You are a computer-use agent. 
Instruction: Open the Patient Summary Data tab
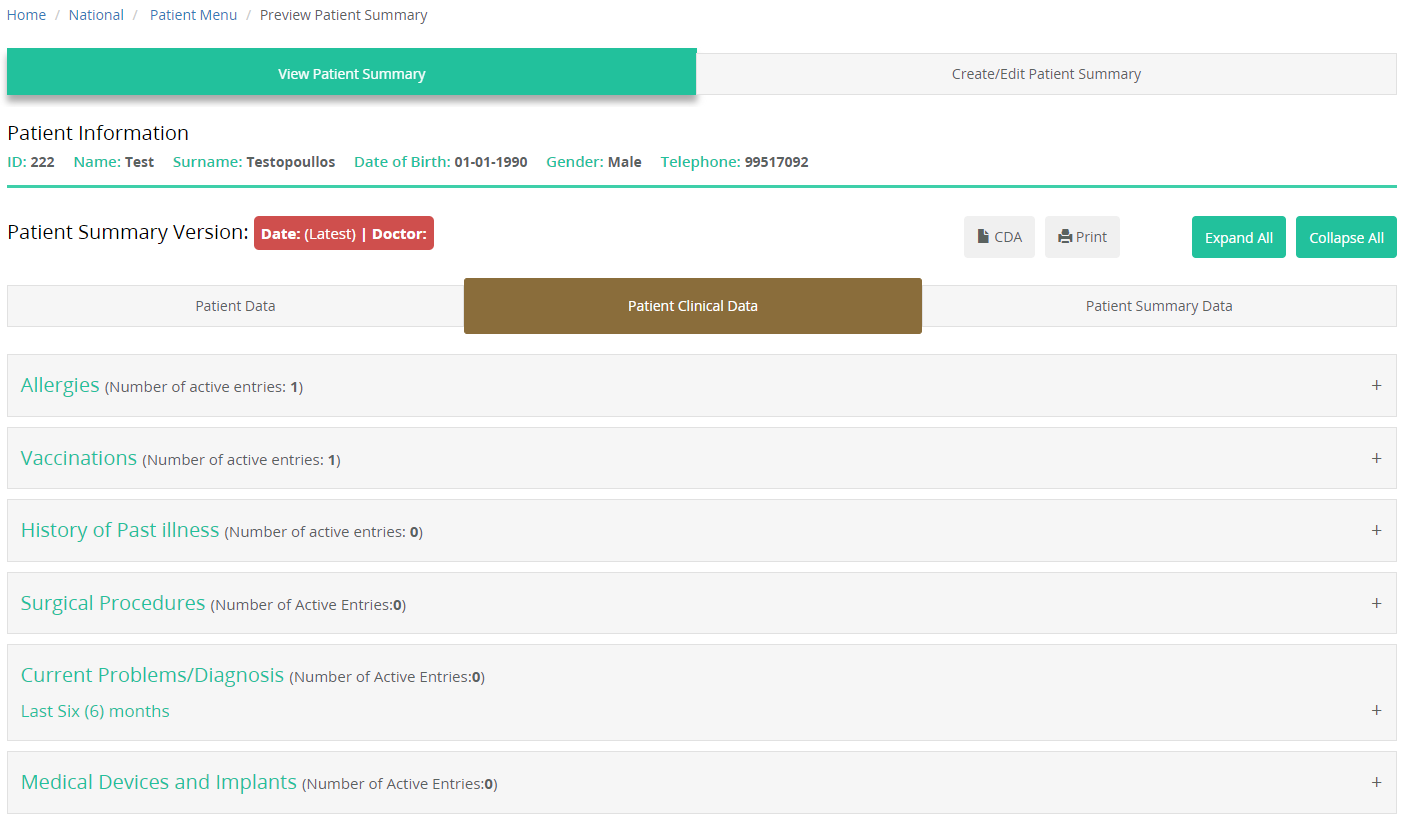tap(1158, 306)
